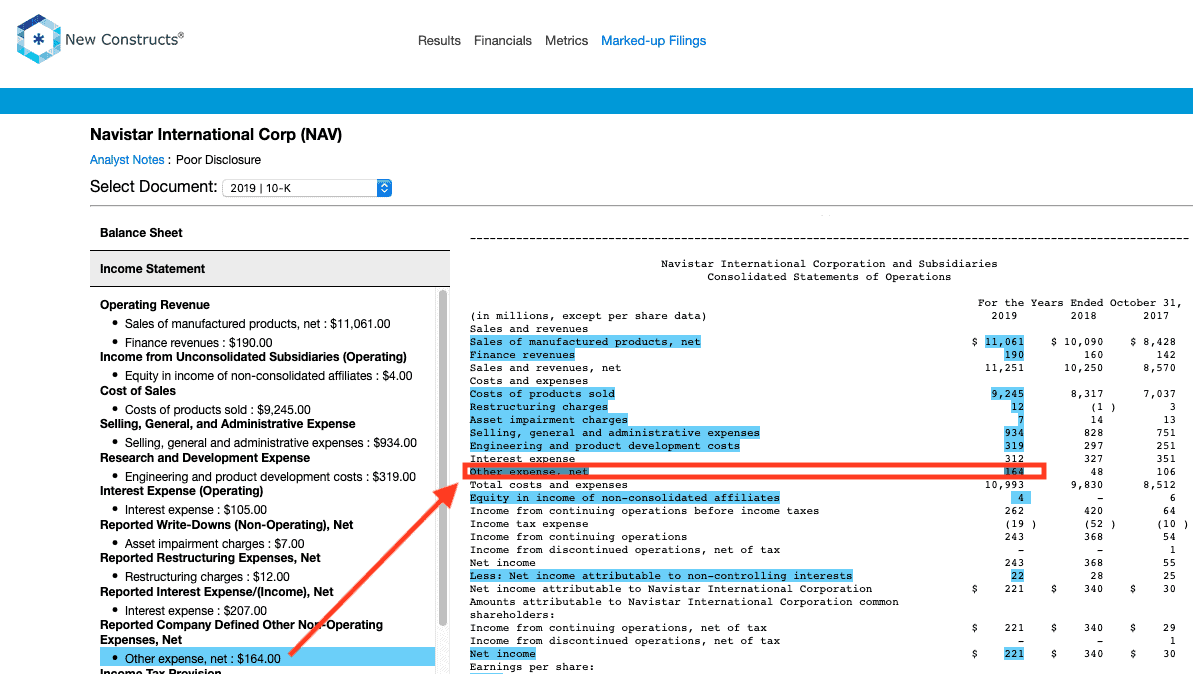The image size is (1193, 674).
Task: Click highlighted 'Costs of products sold' in filing
Action: [x=542, y=394]
